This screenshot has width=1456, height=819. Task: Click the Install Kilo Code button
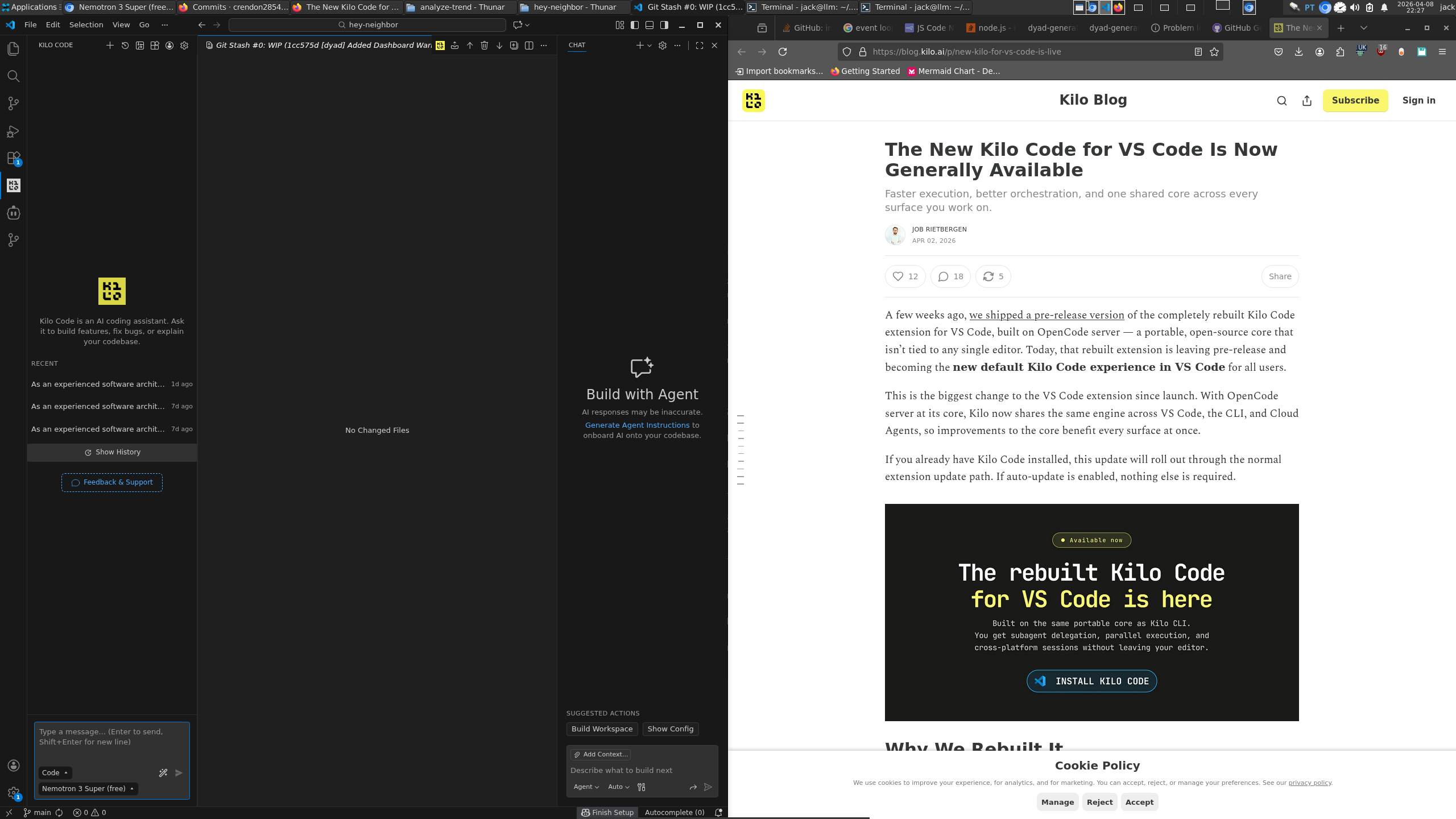pos(1091,681)
